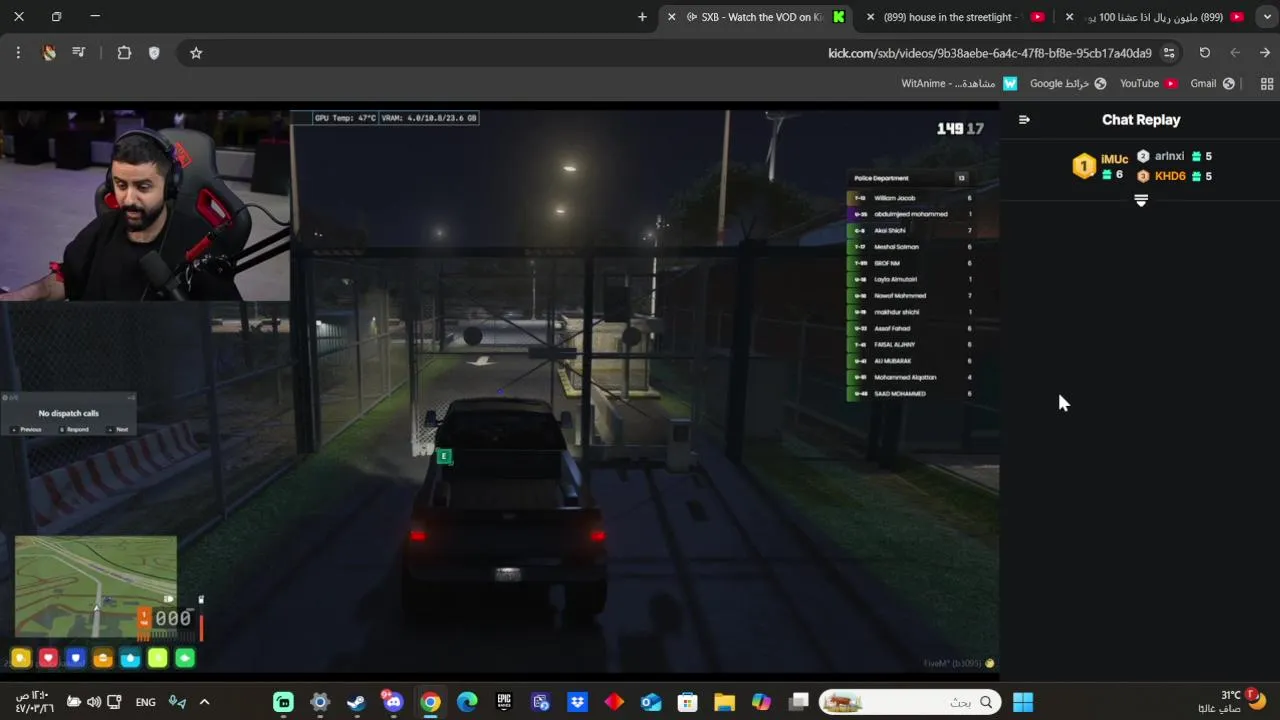Screen dimensions: 1280x720
Task: Open WitAnime bookmark
Action: [x=959, y=83]
